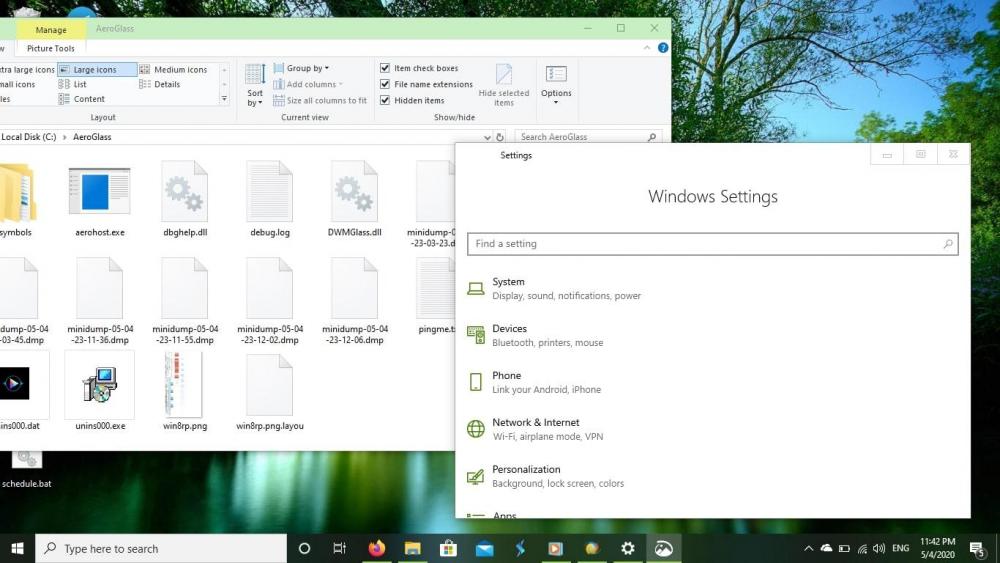Disable the Hidden items checkbox
Image resolution: width=1000 pixels, height=563 pixels.
[385, 100]
